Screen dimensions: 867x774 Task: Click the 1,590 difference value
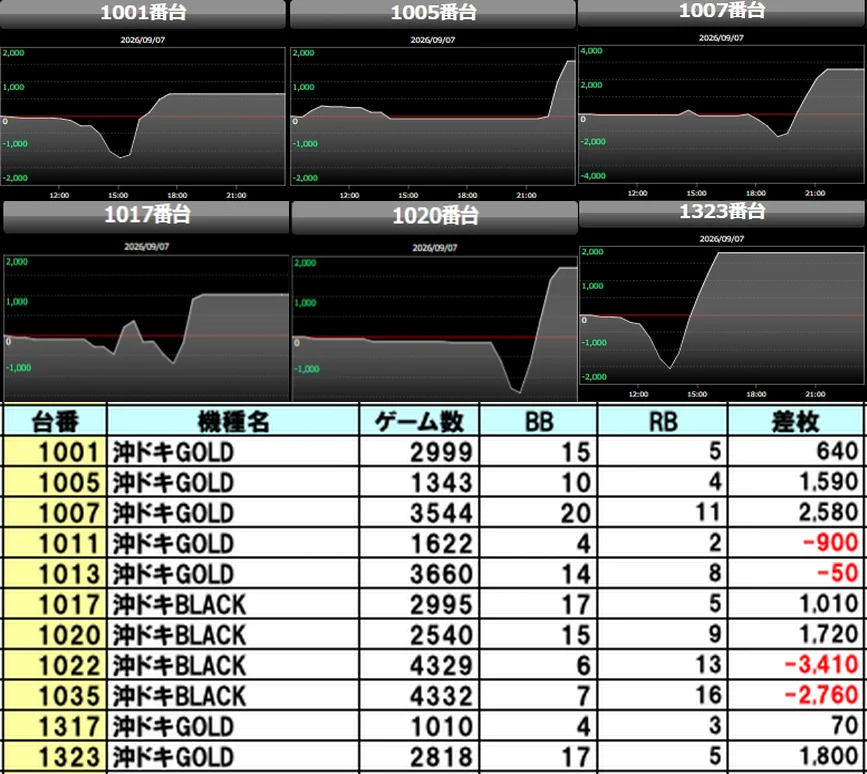point(828,482)
